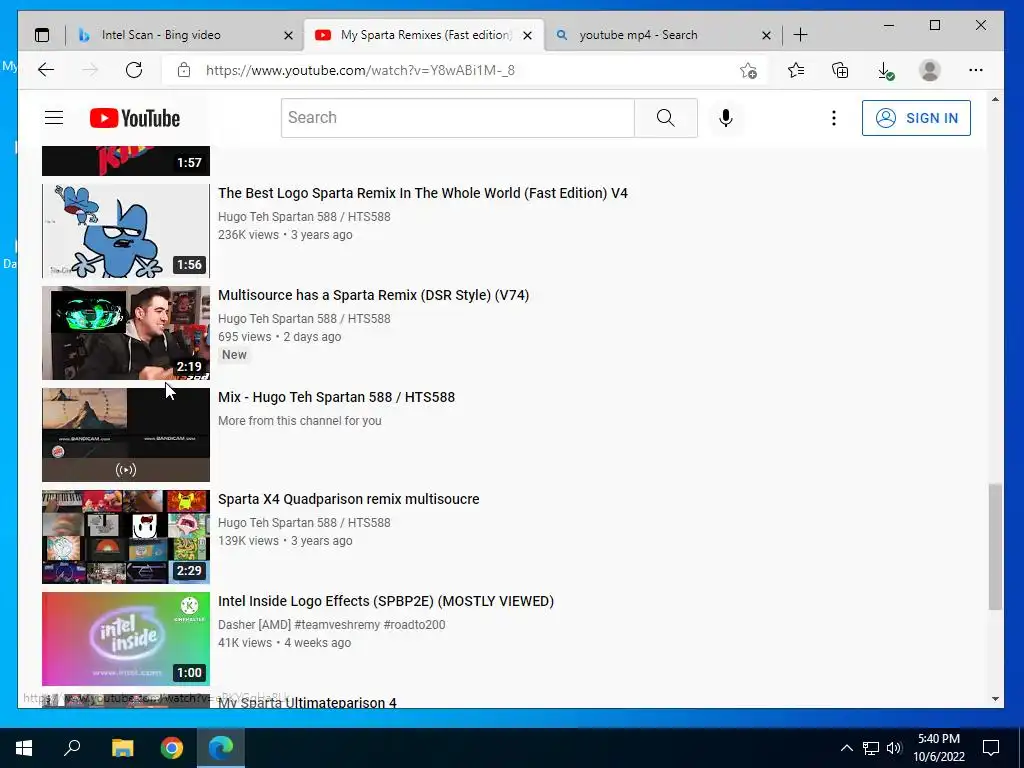
Task: Click channel name under Best Logo Sparta Remix
Action: [x=304, y=217]
